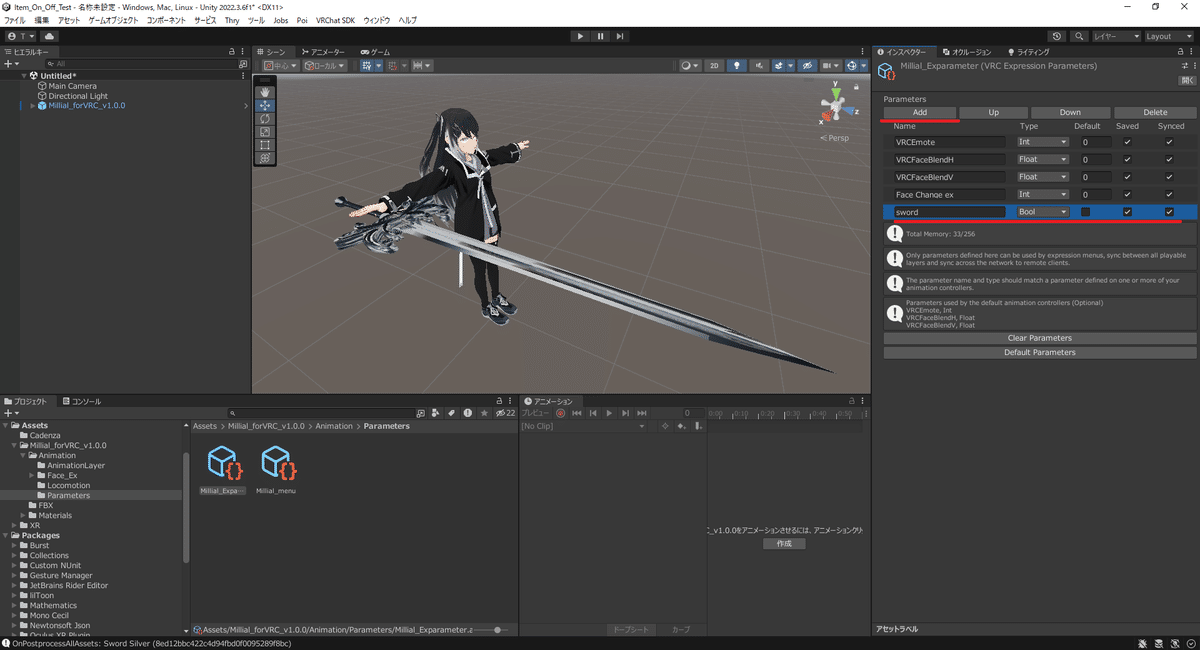Click the Clear Parameters button
1200x650 pixels.
[1040, 338]
